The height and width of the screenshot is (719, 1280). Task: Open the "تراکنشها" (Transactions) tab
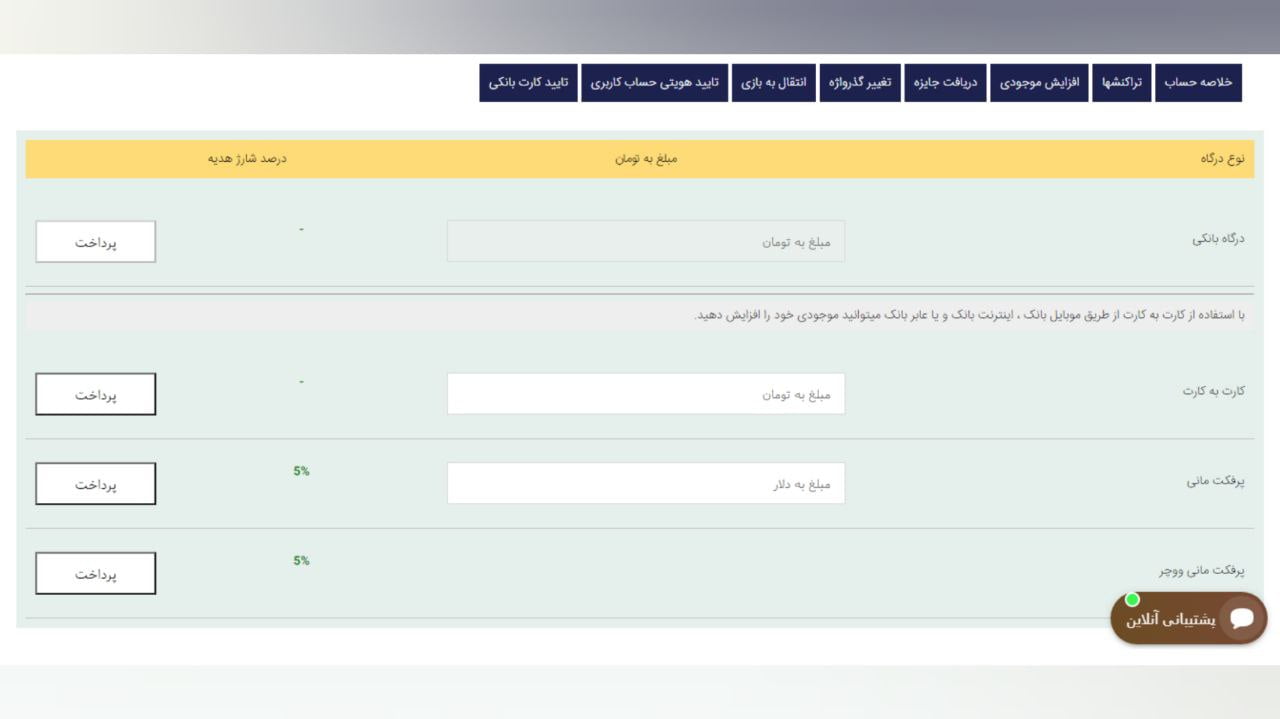point(1122,82)
